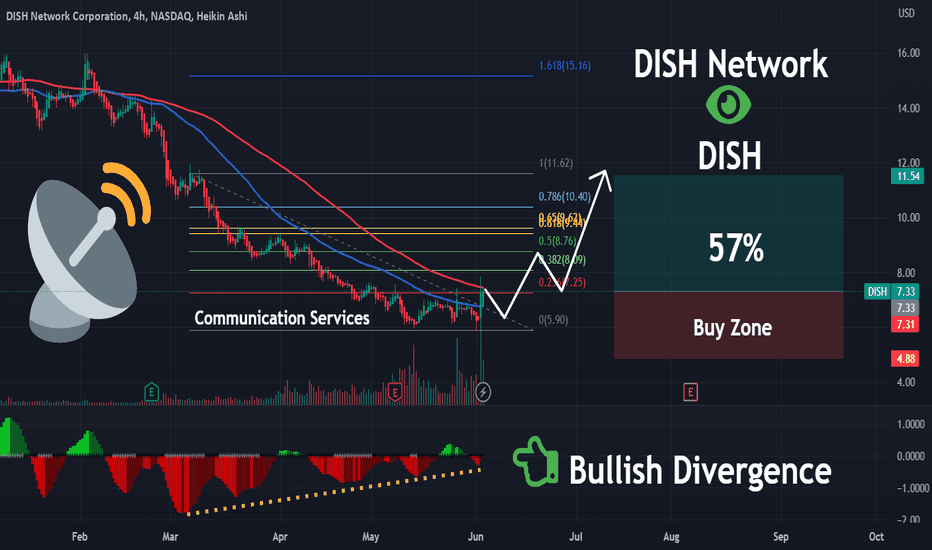Click the 10.00 price axis label
Viewport: 932px width, 550px height.
[x=908, y=218]
